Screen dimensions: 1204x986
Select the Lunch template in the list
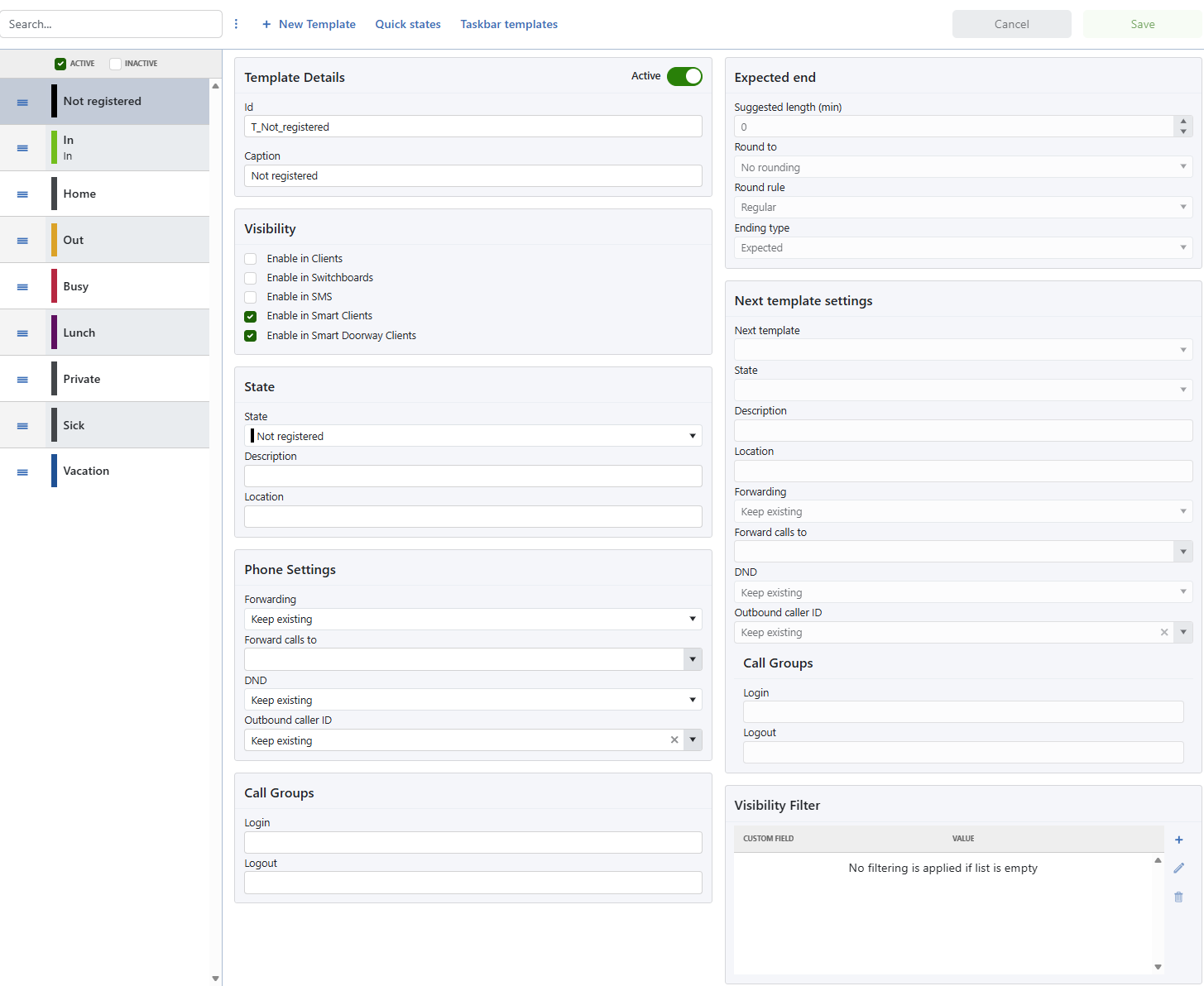point(104,333)
